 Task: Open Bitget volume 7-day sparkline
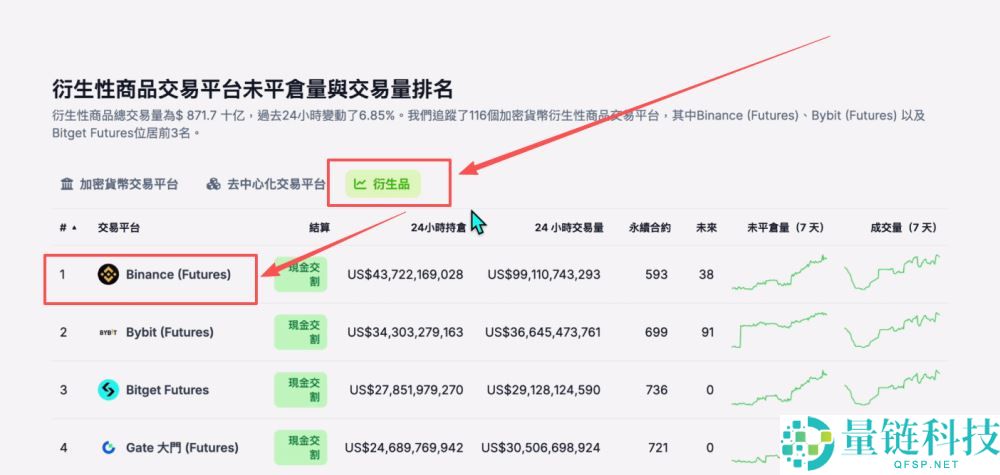click(x=892, y=388)
